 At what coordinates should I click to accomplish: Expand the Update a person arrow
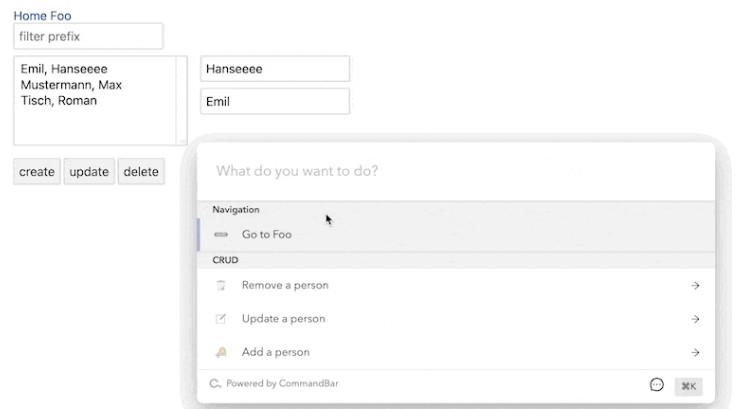pyautogui.click(x=695, y=319)
